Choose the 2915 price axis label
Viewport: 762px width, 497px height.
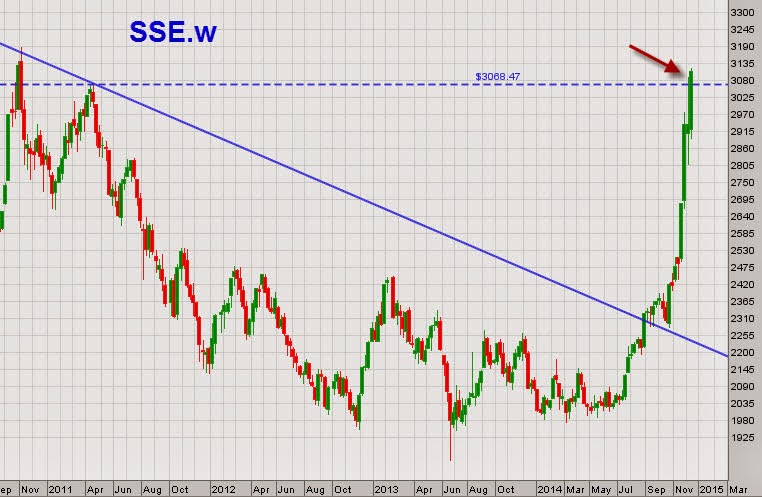[x=743, y=132]
